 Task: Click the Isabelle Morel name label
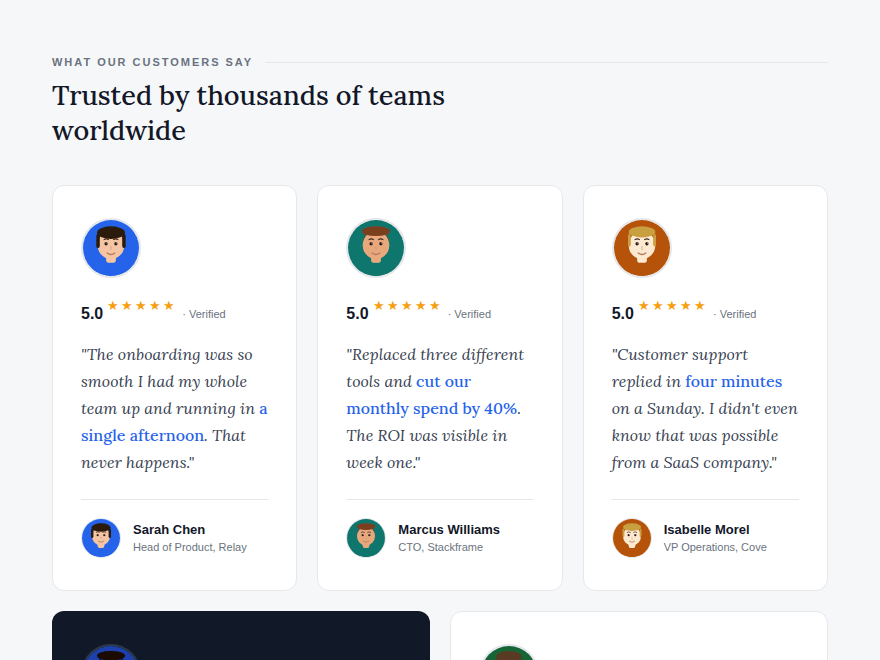(706, 530)
